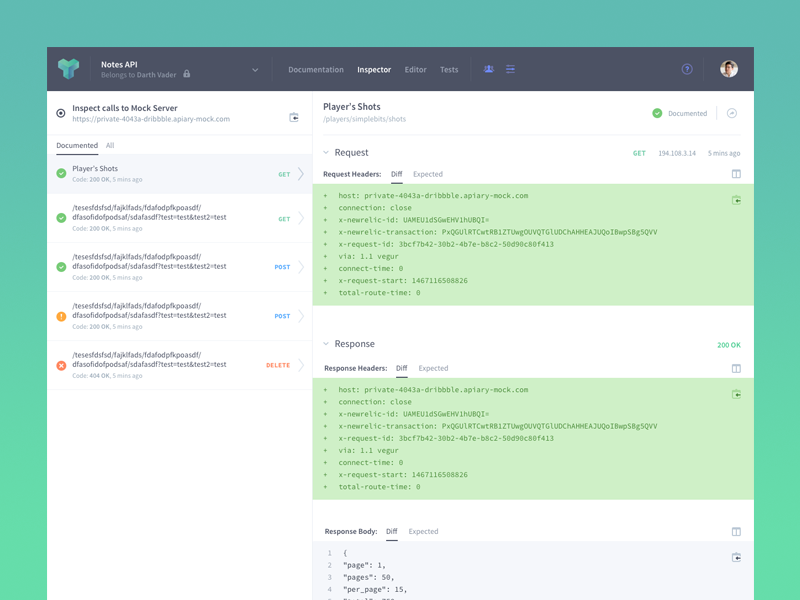Collapse the Response section

326,344
